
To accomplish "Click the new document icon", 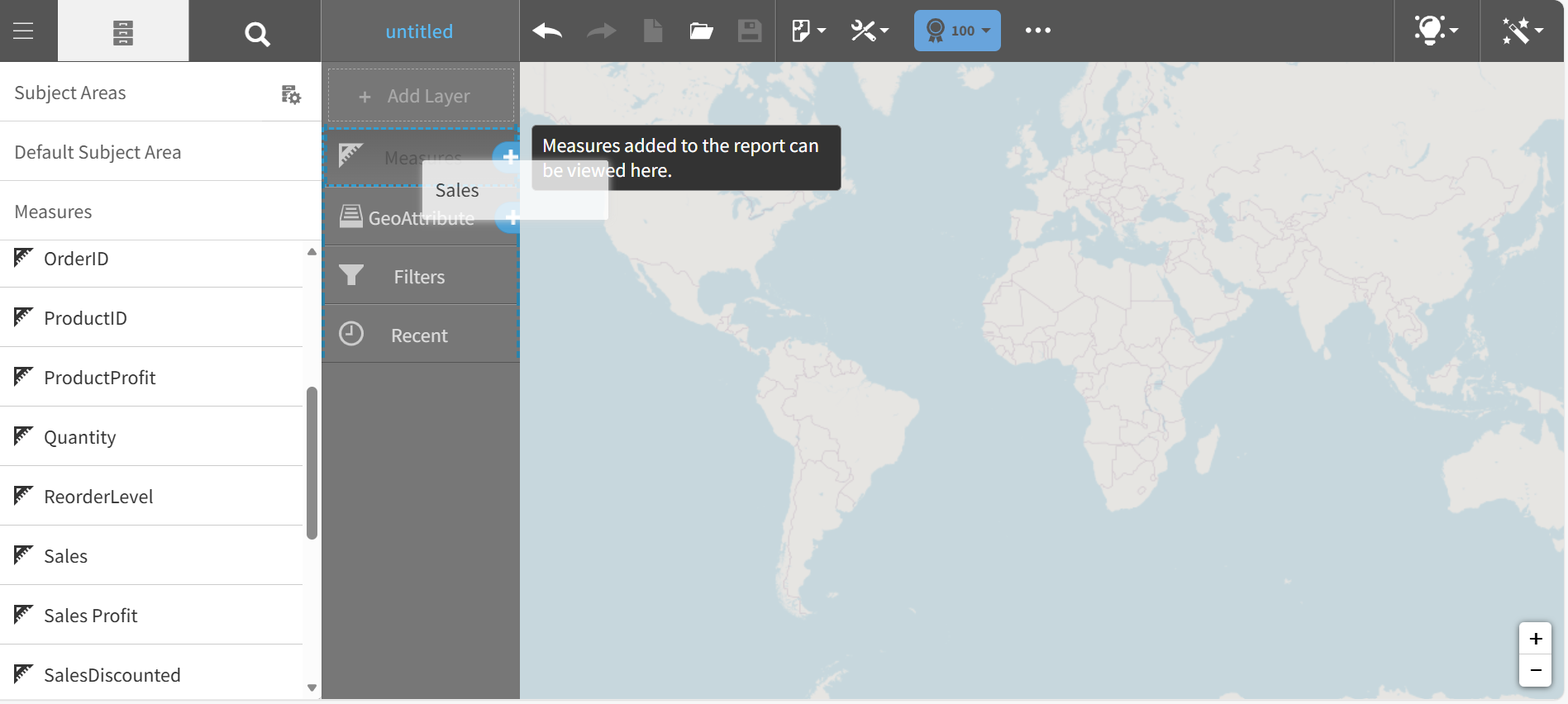I will [653, 31].
